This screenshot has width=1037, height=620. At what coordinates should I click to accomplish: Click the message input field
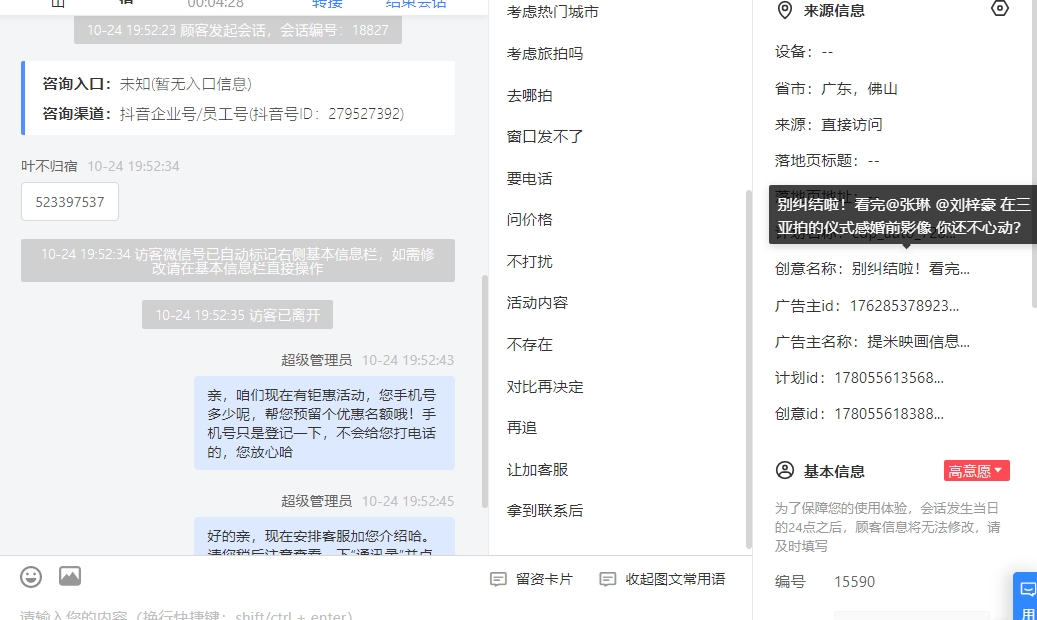coord(376,614)
